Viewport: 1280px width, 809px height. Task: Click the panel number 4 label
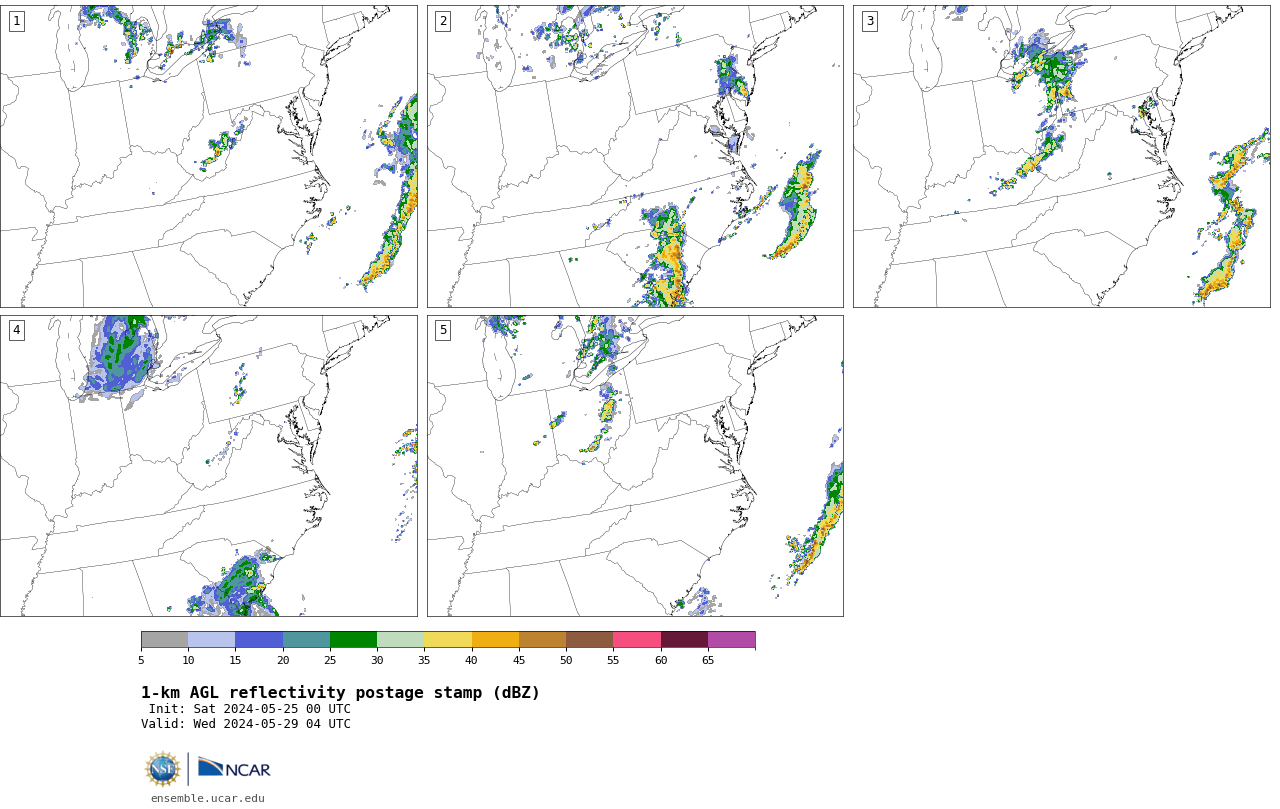coord(17,330)
